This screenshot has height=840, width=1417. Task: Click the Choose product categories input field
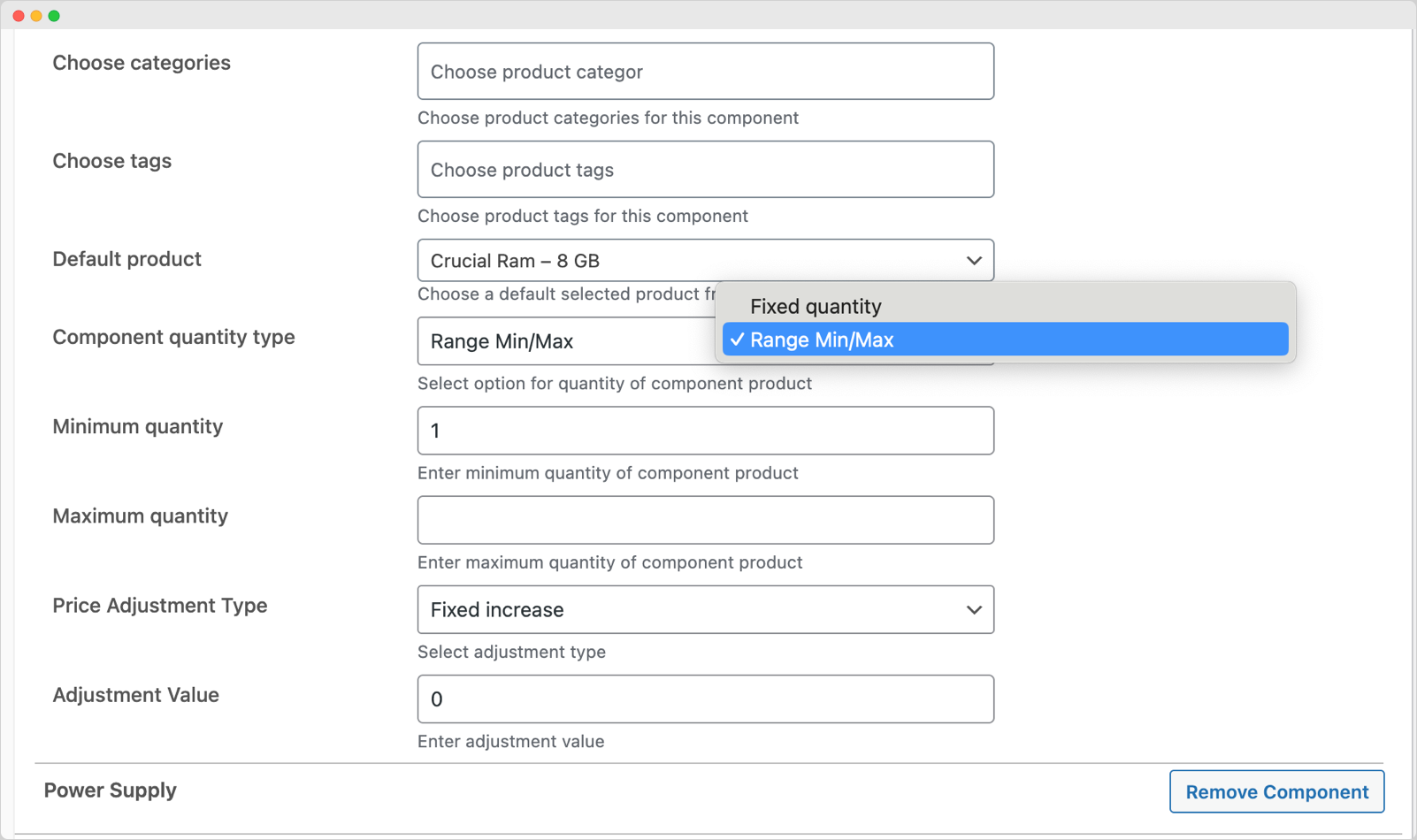coord(705,71)
